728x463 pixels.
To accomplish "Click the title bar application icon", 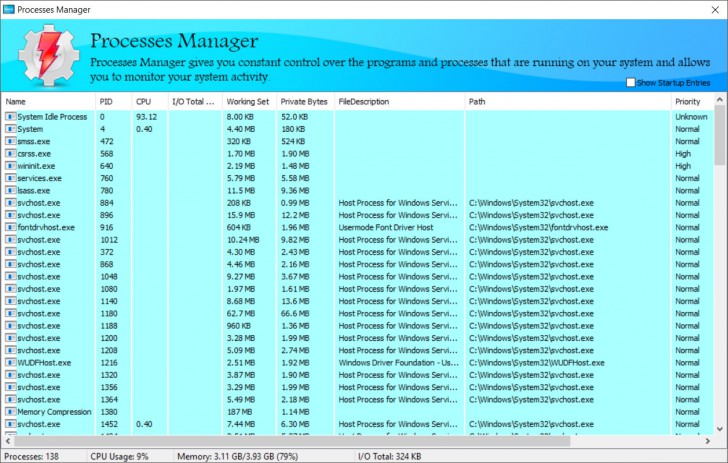I will tap(8, 9).
